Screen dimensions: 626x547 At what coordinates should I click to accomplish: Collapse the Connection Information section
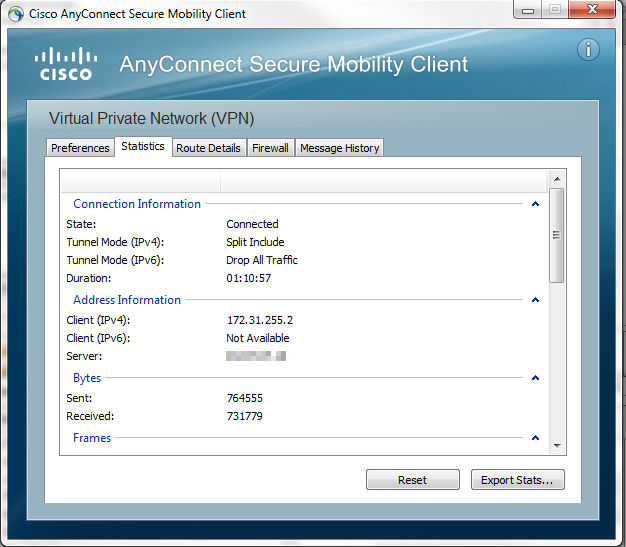[x=536, y=204]
